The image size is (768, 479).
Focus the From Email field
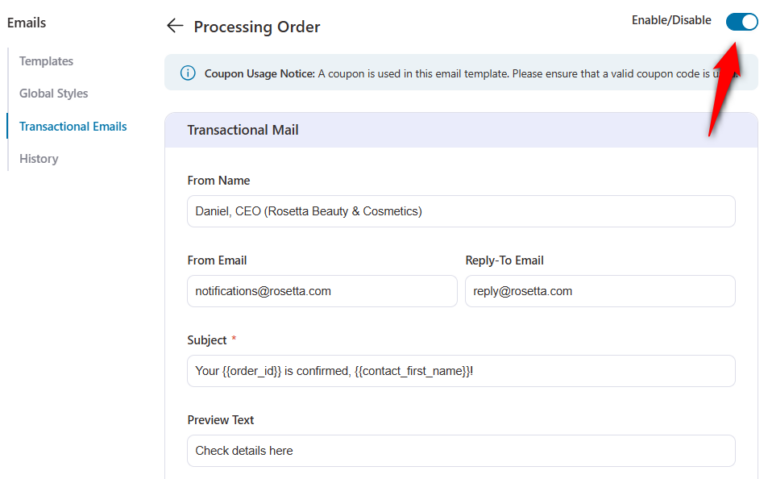coord(321,291)
